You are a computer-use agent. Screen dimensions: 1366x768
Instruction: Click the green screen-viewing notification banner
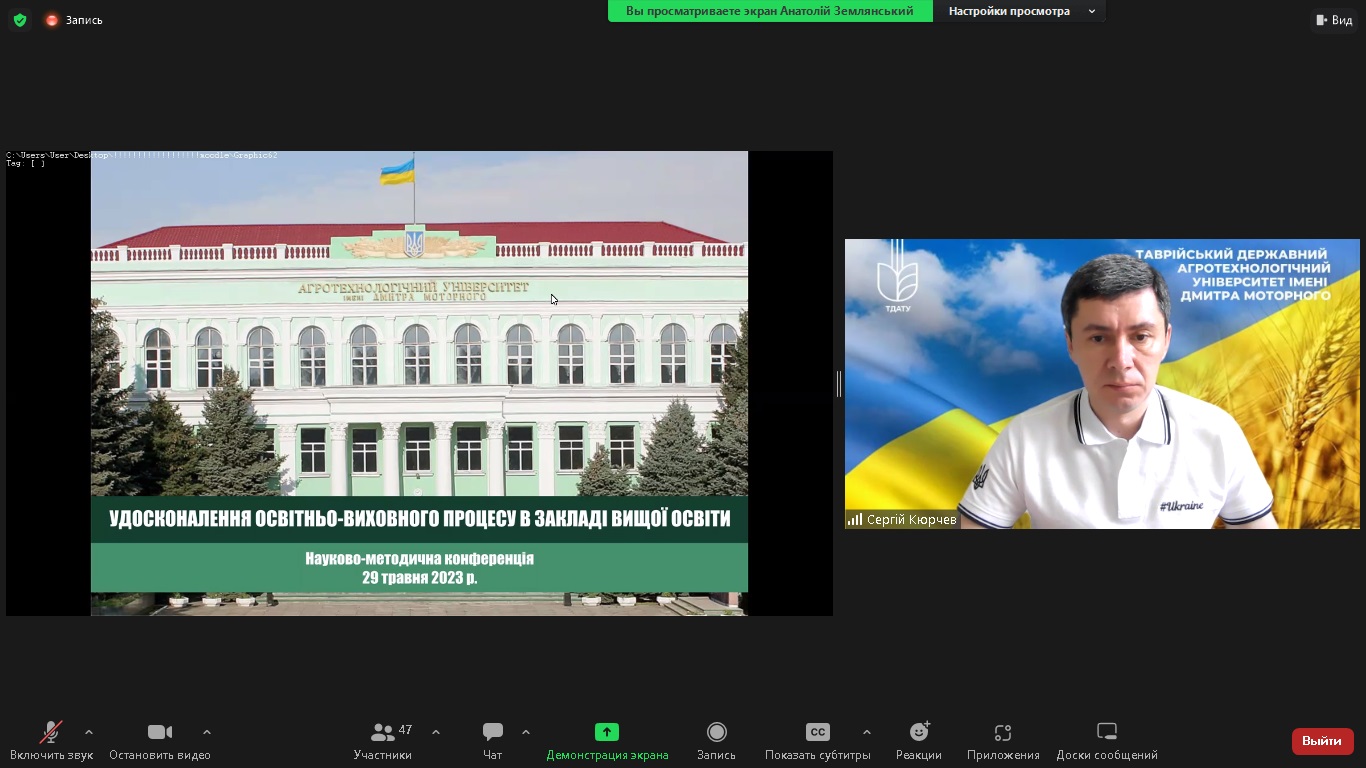point(770,11)
